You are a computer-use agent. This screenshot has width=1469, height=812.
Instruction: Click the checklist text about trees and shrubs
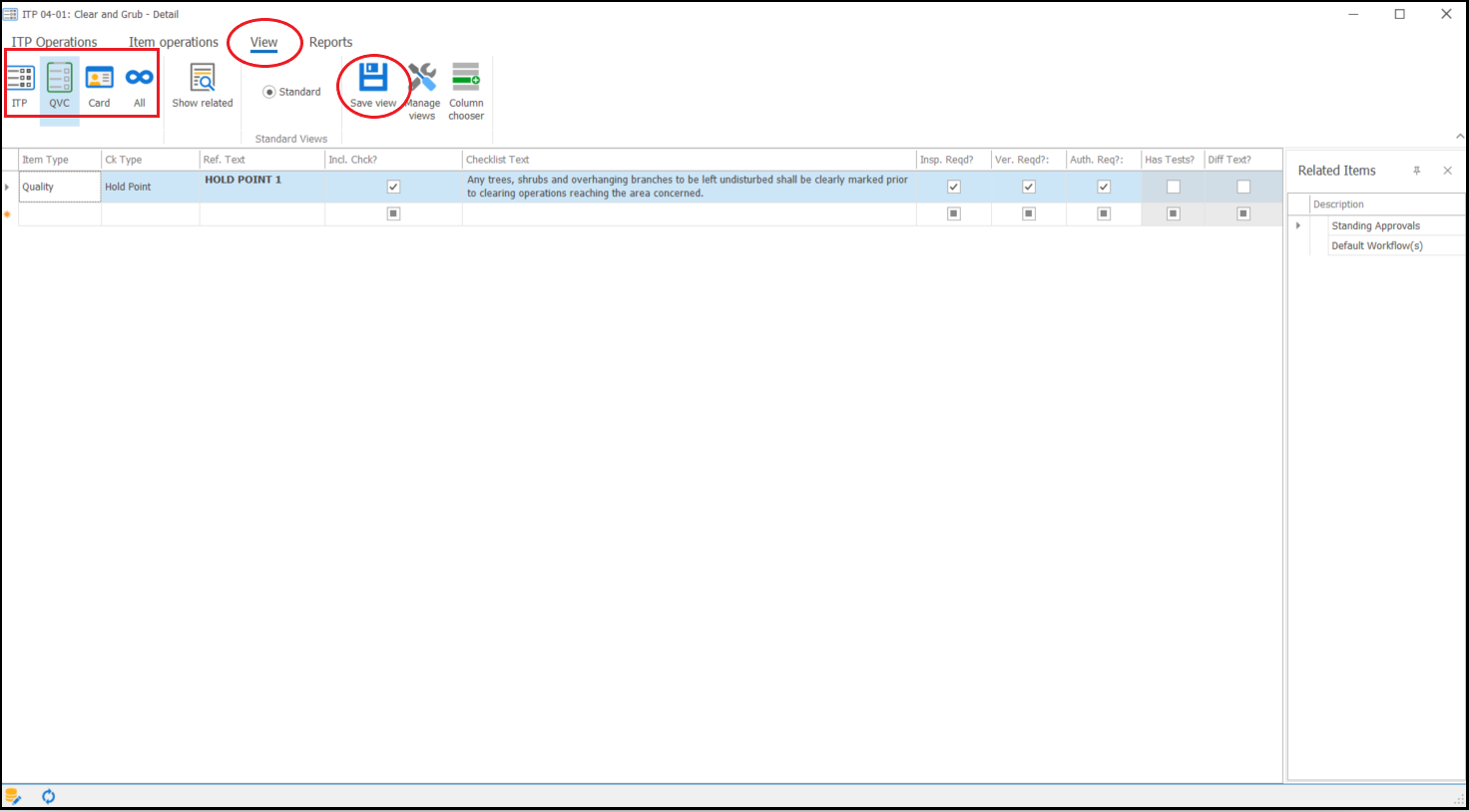tap(690, 187)
